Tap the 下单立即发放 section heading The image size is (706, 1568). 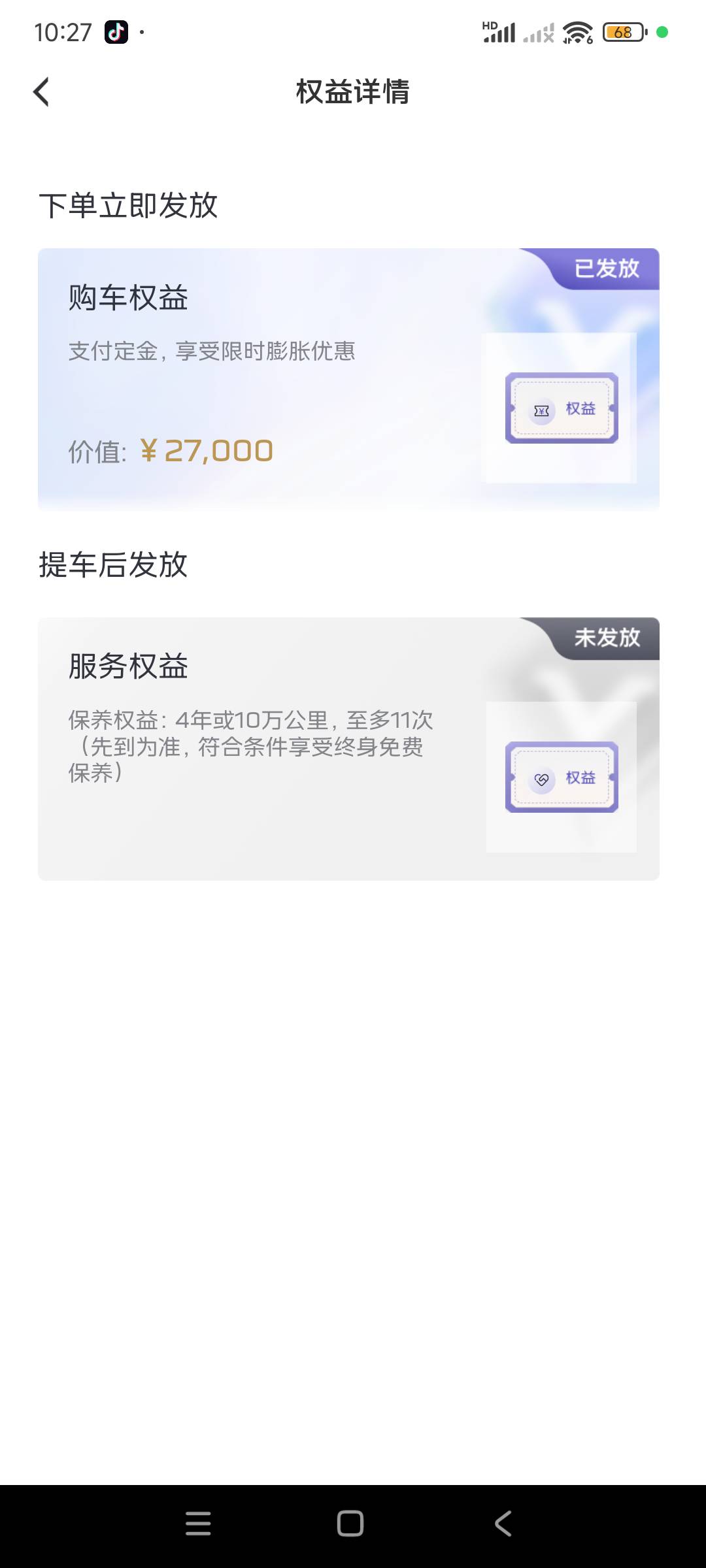[x=128, y=206]
